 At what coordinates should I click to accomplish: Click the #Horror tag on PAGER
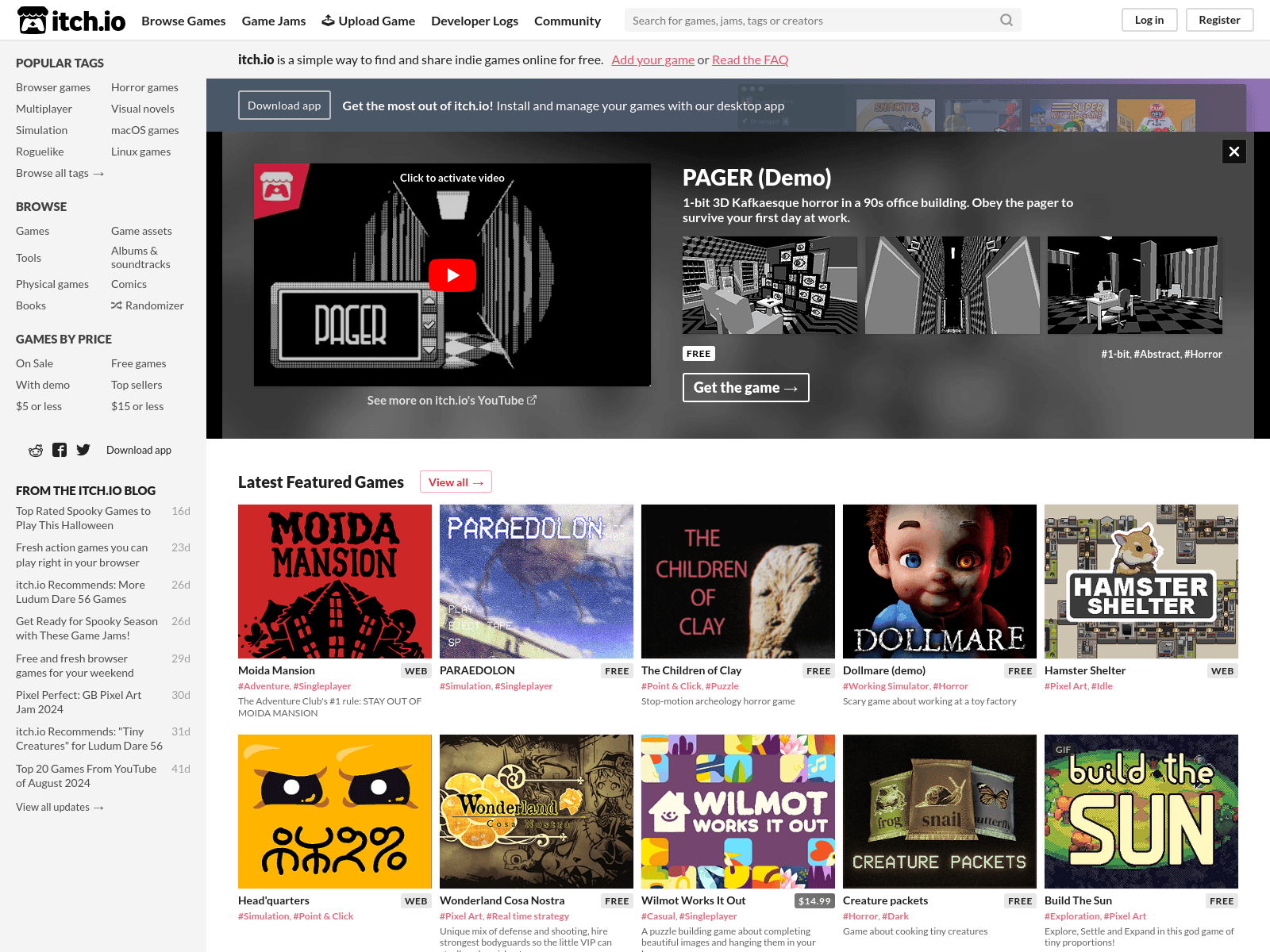click(1203, 354)
